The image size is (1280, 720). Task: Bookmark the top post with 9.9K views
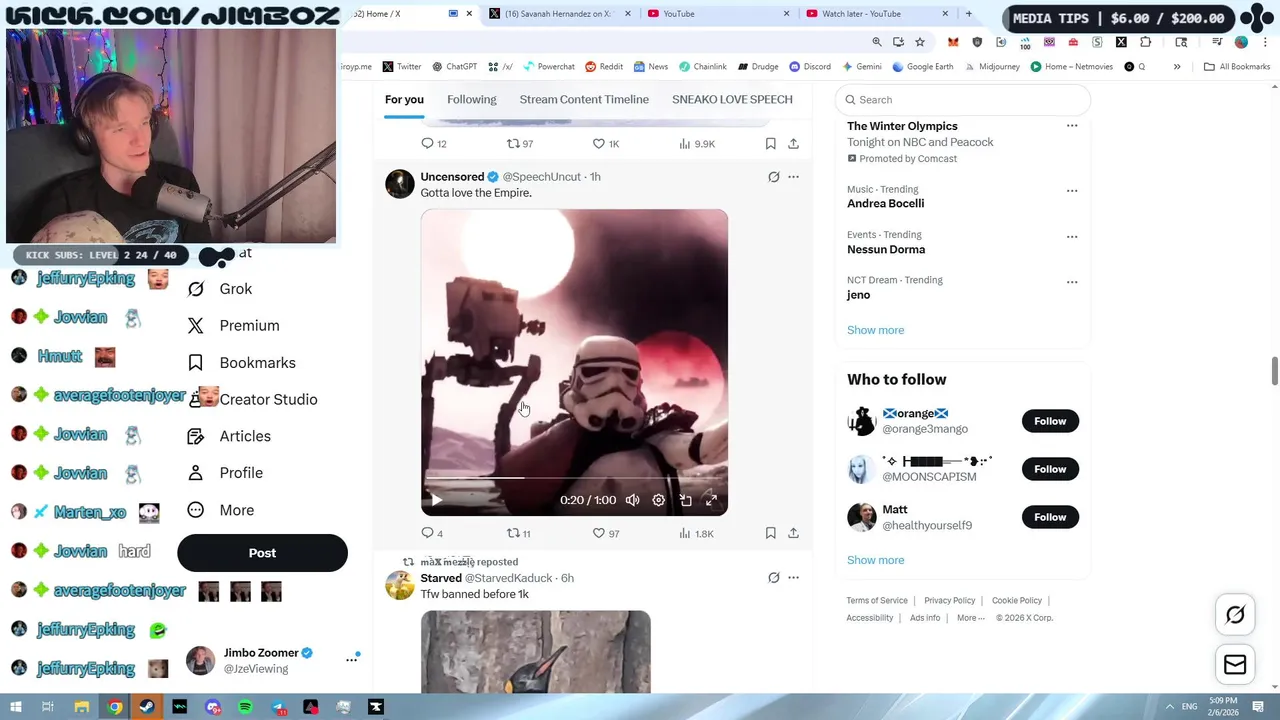770,144
